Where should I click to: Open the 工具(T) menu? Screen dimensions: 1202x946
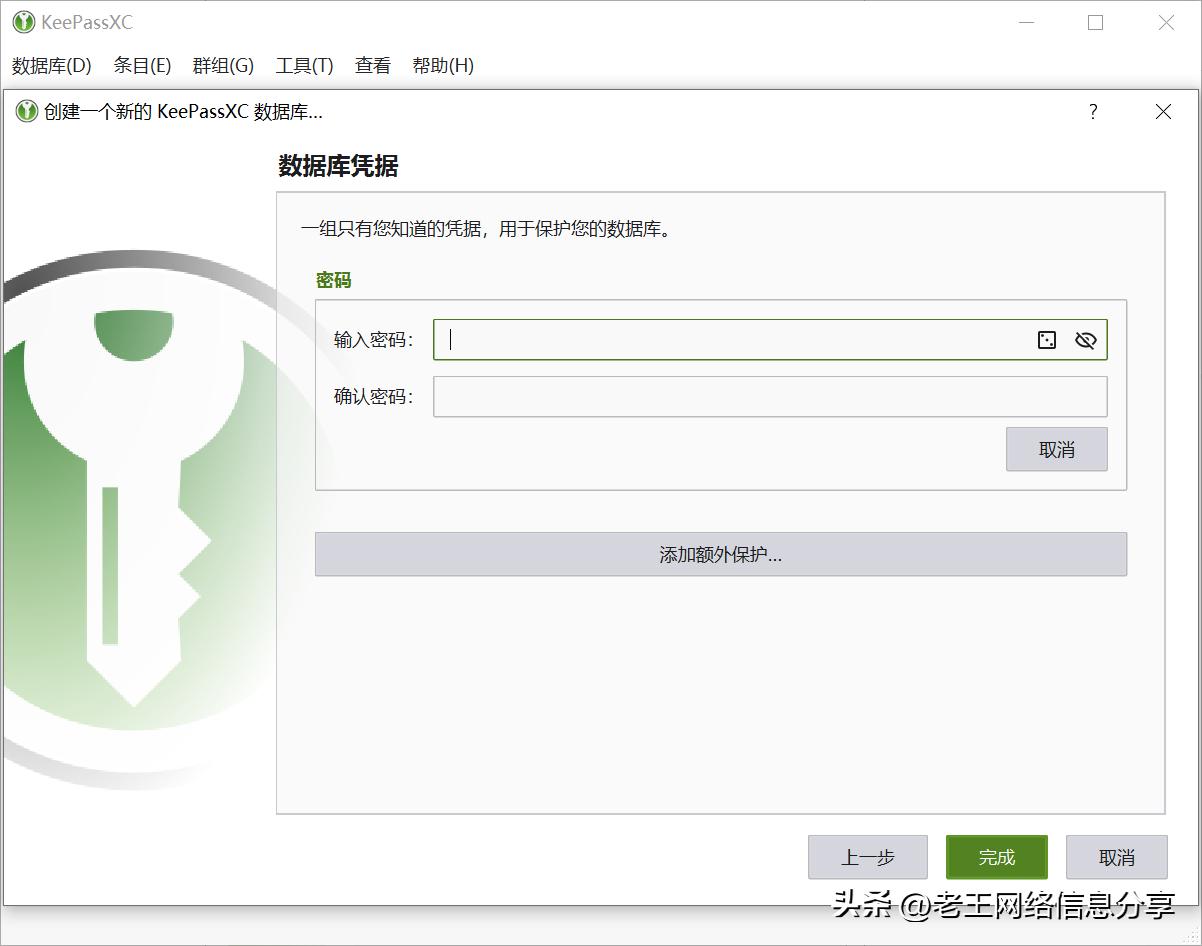(303, 66)
